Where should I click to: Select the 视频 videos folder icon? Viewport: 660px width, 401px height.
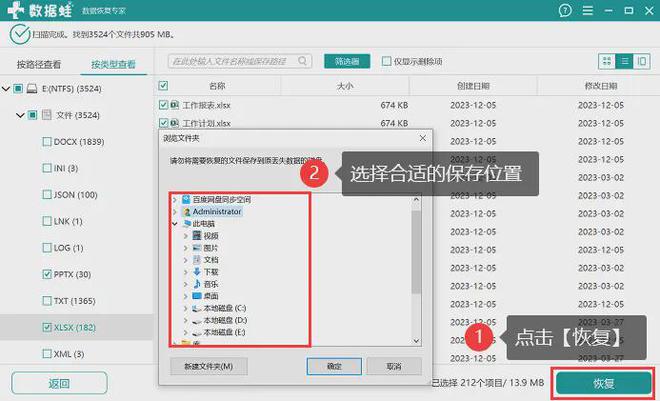[197, 235]
